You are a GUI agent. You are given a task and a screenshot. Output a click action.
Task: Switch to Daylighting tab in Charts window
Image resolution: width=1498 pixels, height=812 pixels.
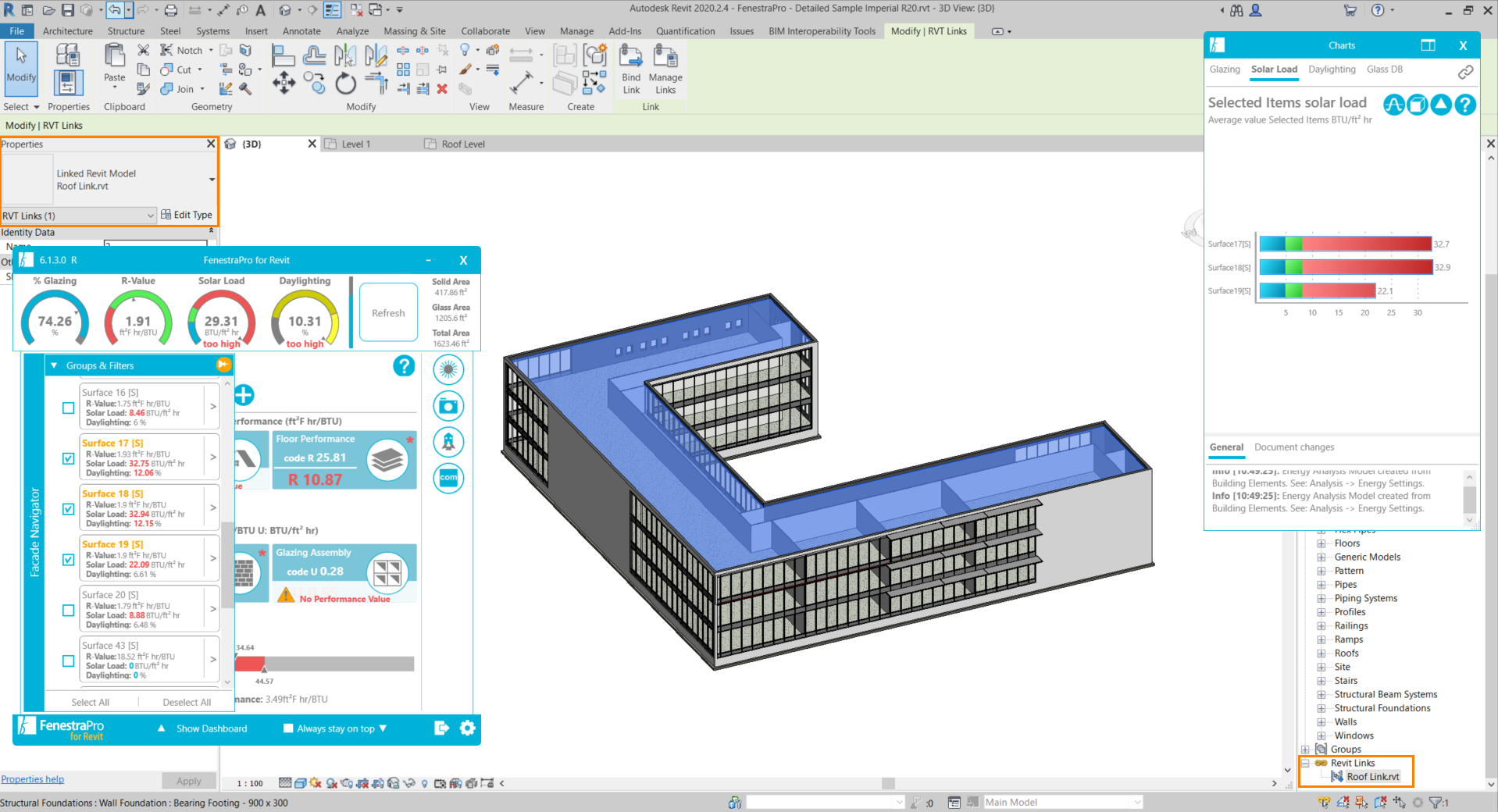[1332, 69]
